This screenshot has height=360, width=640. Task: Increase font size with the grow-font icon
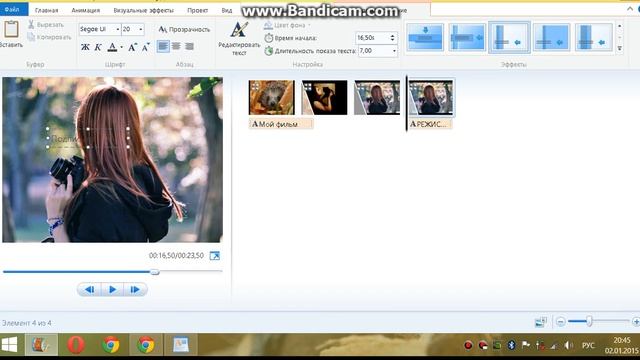pyautogui.click(x=133, y=47)
